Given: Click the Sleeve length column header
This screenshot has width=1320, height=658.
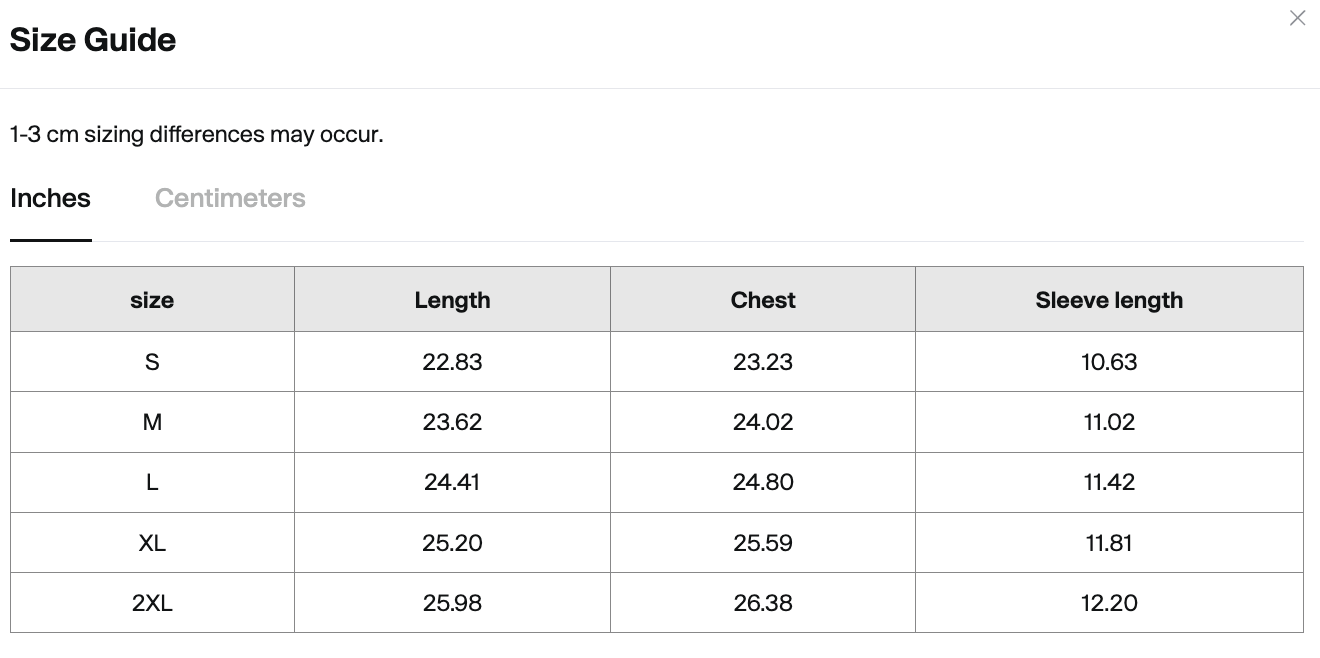Looking at the screenshot, I should [1109, 300].
